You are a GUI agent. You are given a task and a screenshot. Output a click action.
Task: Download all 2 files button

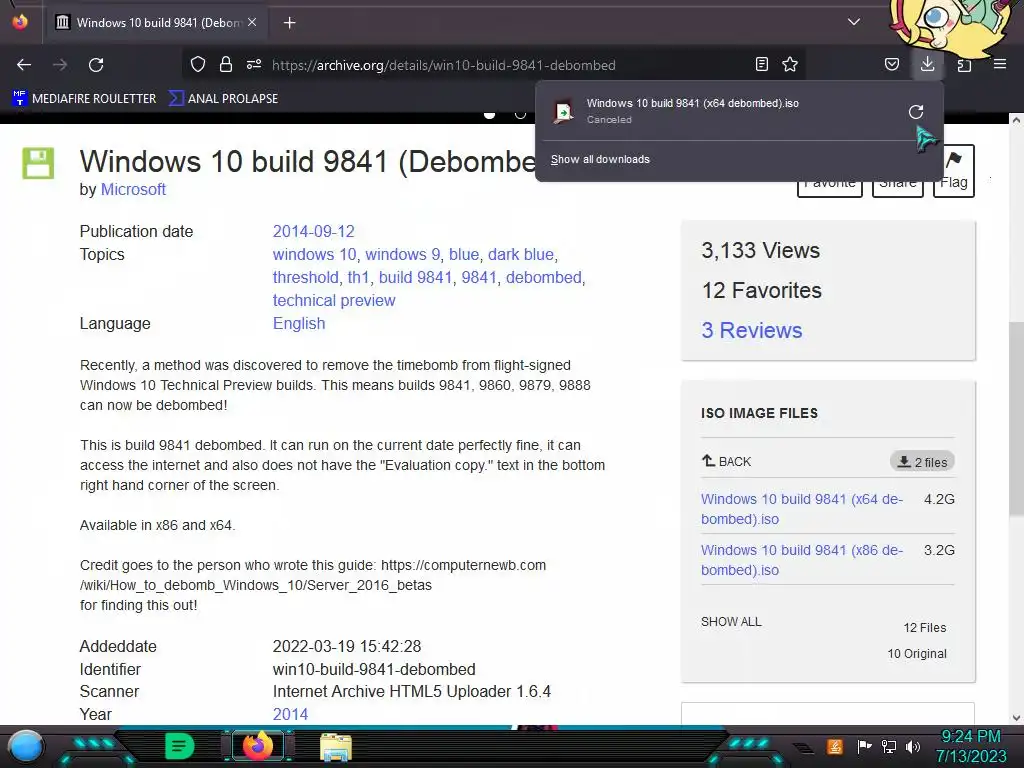(922, 462)
